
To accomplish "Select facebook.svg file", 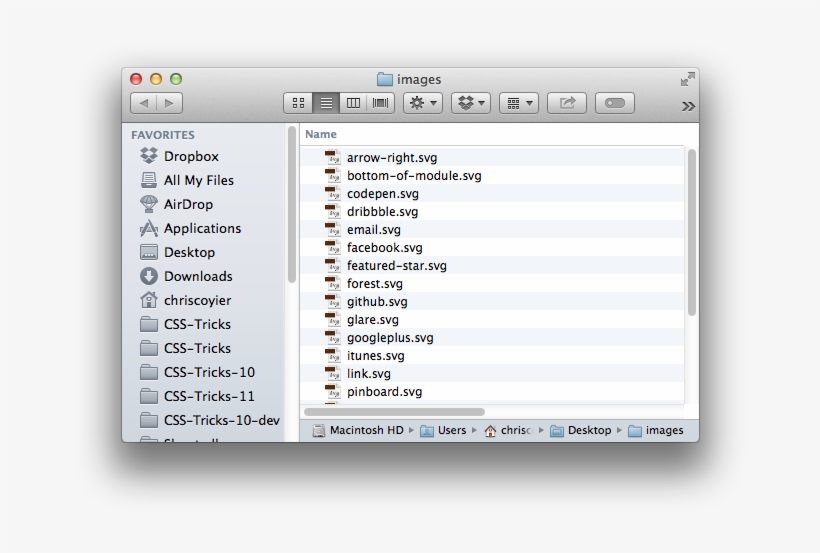I will pos(492,247).
